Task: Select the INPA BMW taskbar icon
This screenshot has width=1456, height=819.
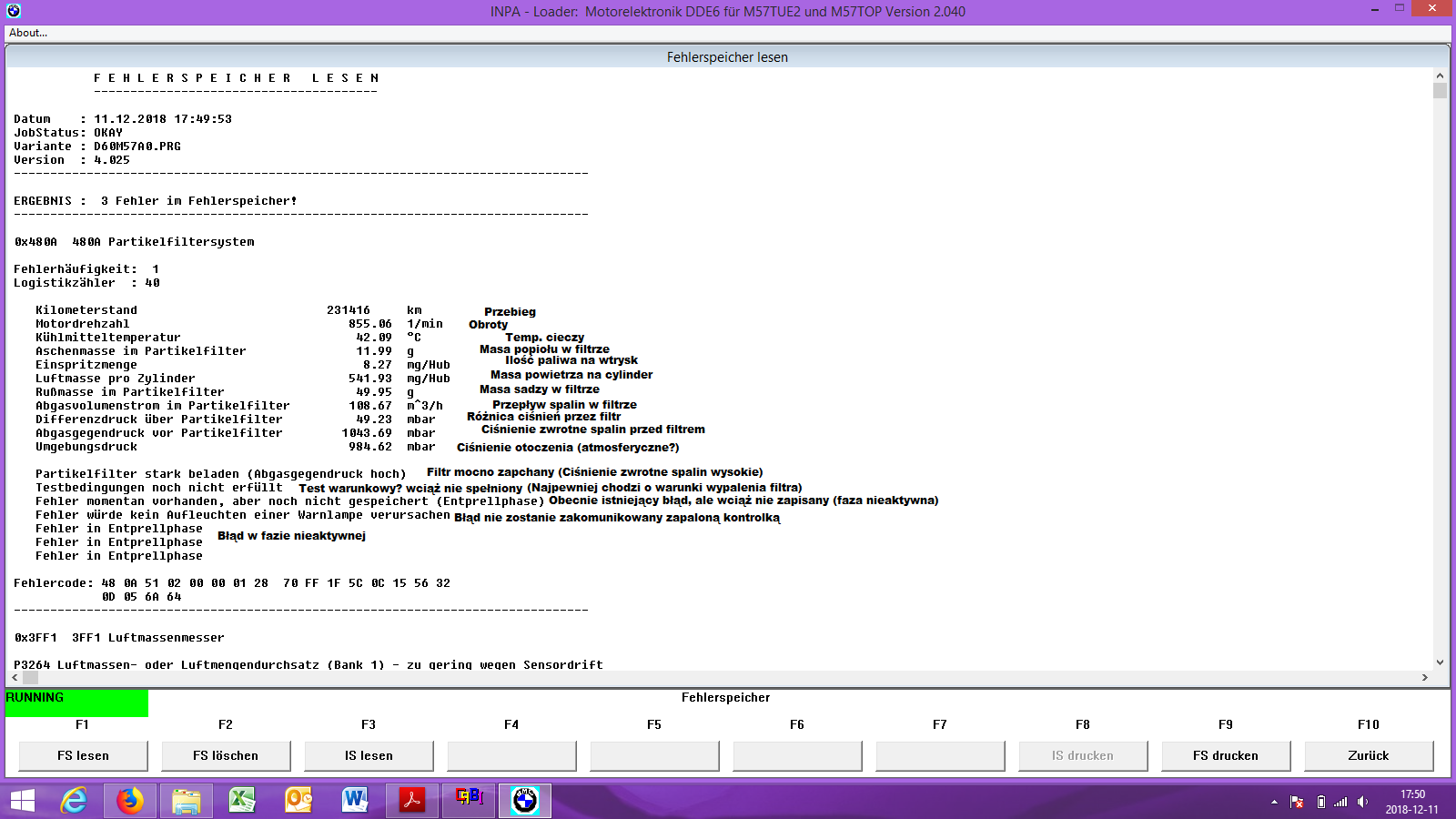Action: click(x=525, y=801)
